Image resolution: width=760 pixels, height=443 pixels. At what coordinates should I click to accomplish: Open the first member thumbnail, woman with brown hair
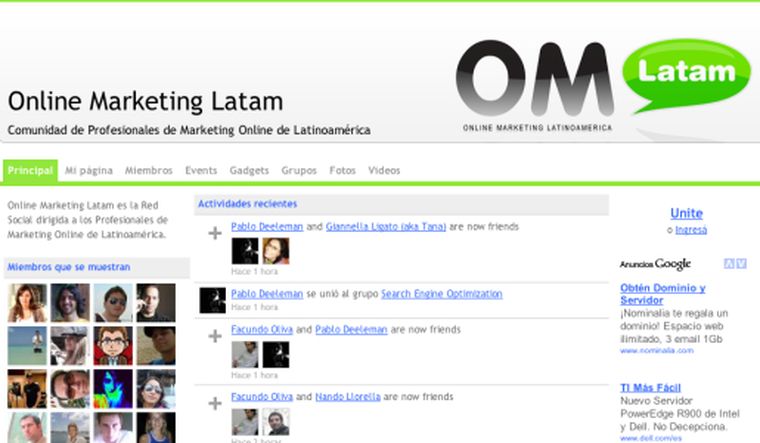(27, 303)
